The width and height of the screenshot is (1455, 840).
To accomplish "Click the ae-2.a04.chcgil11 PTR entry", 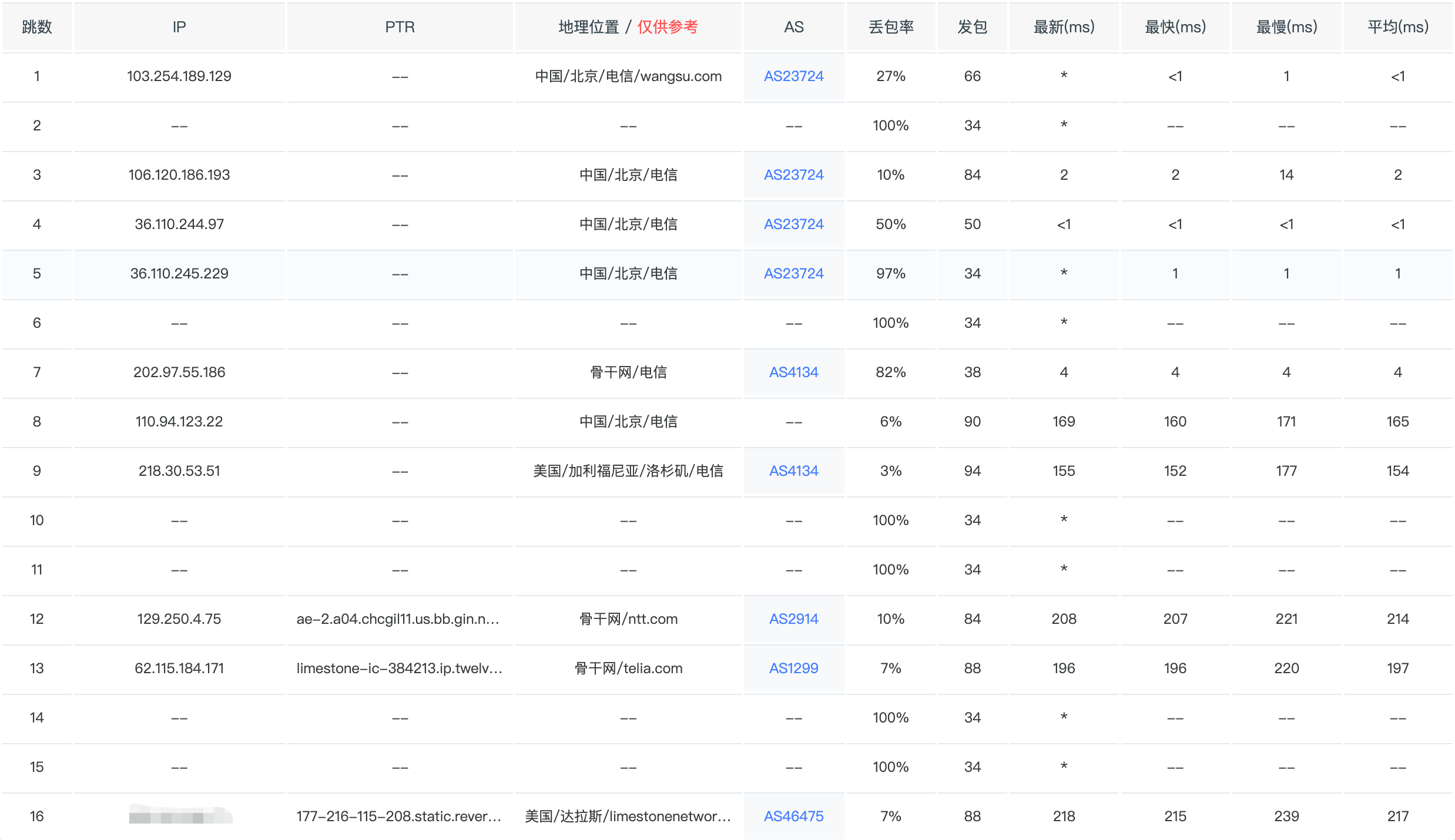I will pos(398,619).
